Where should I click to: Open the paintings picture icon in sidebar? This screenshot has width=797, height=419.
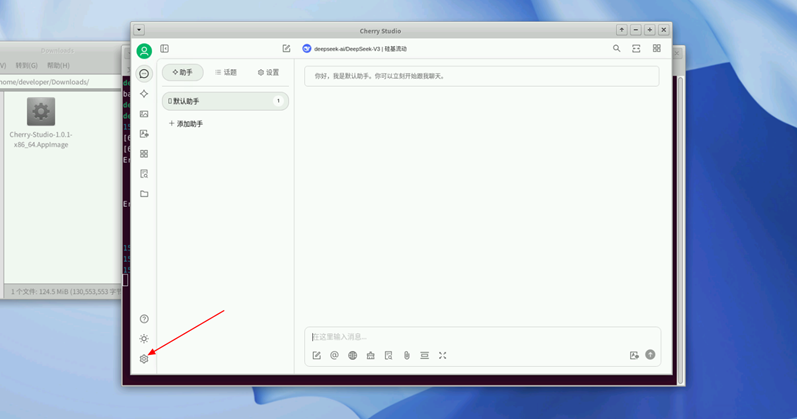point(144,114)
